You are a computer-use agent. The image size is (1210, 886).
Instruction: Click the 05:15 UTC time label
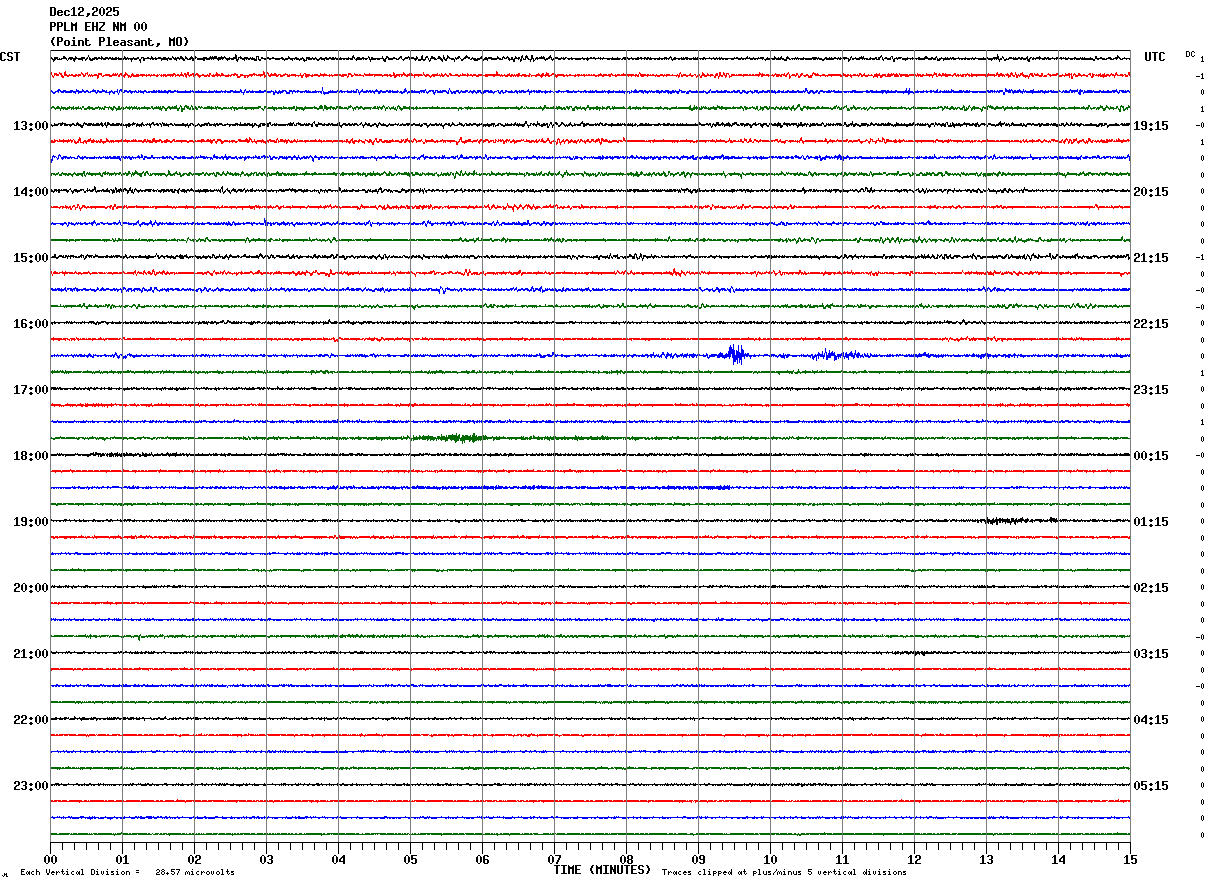click(1151, 786)
